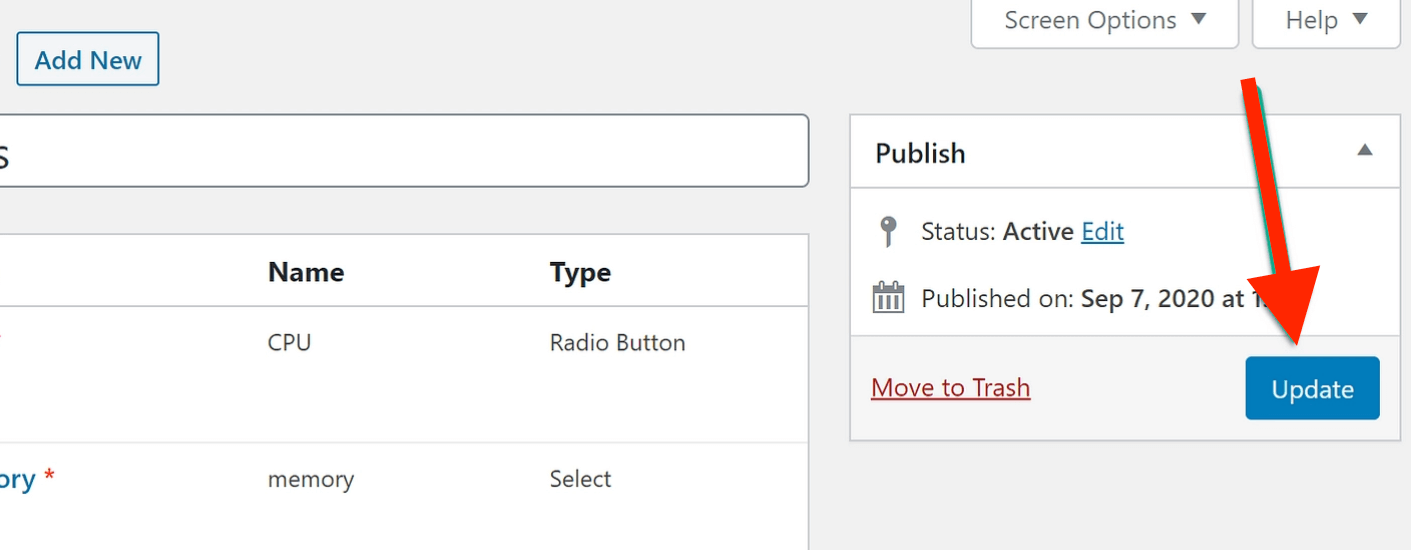1411x550 pixels.
Task: Click the Name column header
Action: pos(305,273)
